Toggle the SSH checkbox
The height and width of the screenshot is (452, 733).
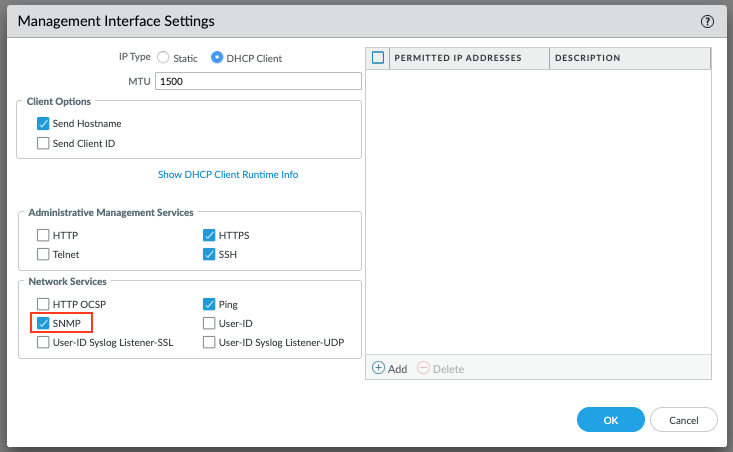(x=209, y=254)
